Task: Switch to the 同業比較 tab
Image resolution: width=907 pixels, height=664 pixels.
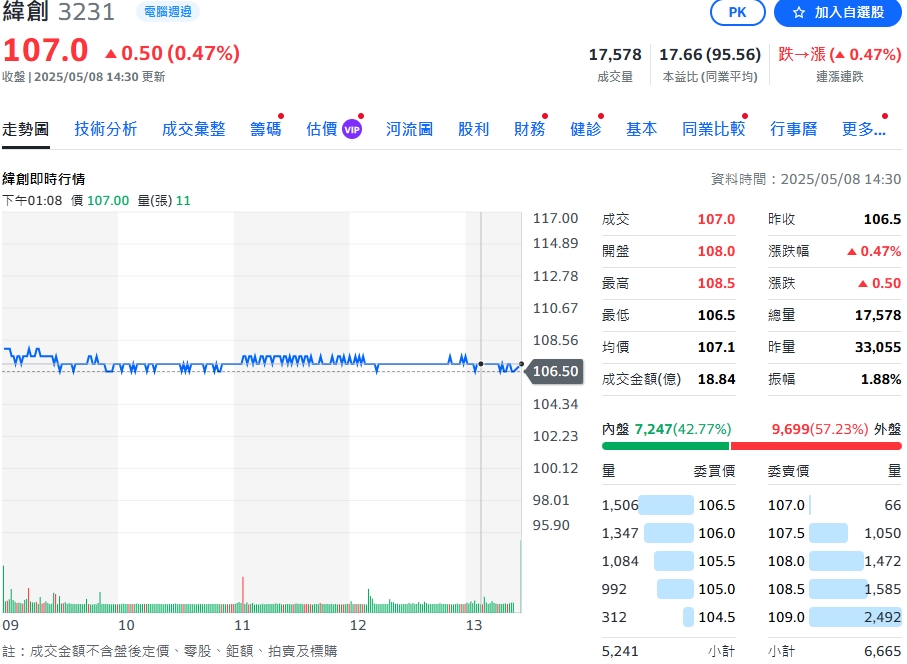Action: click(x=713, y=129)
